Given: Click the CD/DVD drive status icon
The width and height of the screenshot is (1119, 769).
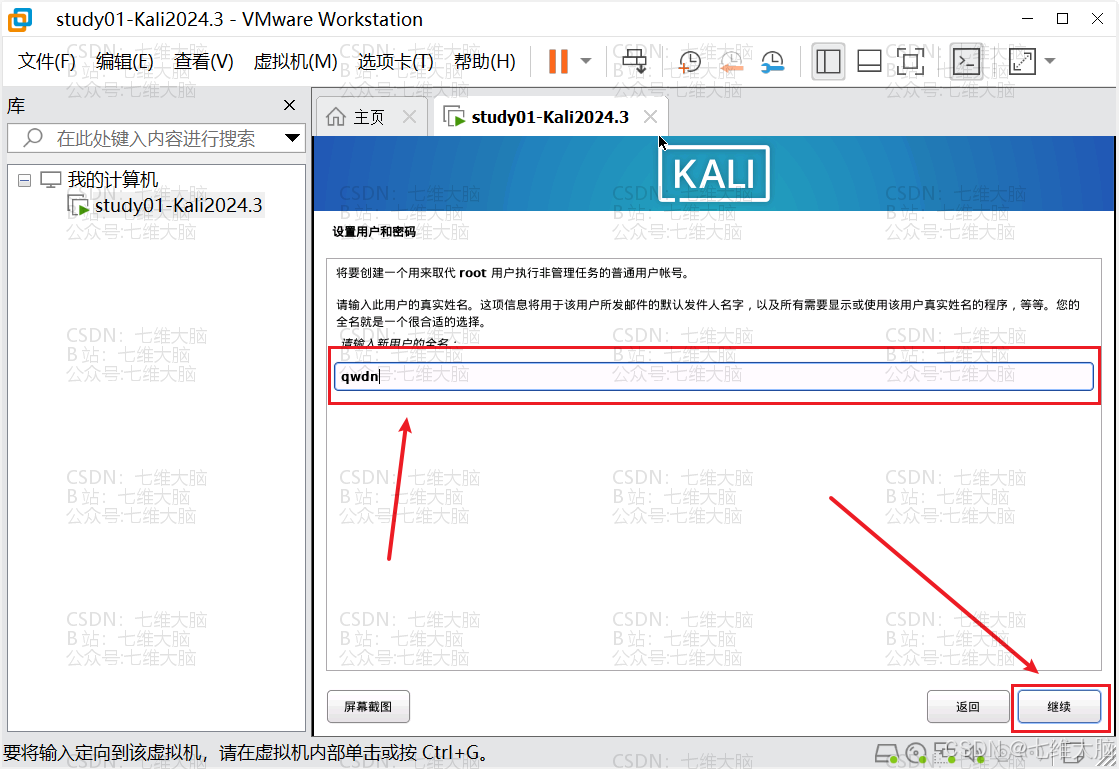Looking at the screenshot, I should [916, 753].
